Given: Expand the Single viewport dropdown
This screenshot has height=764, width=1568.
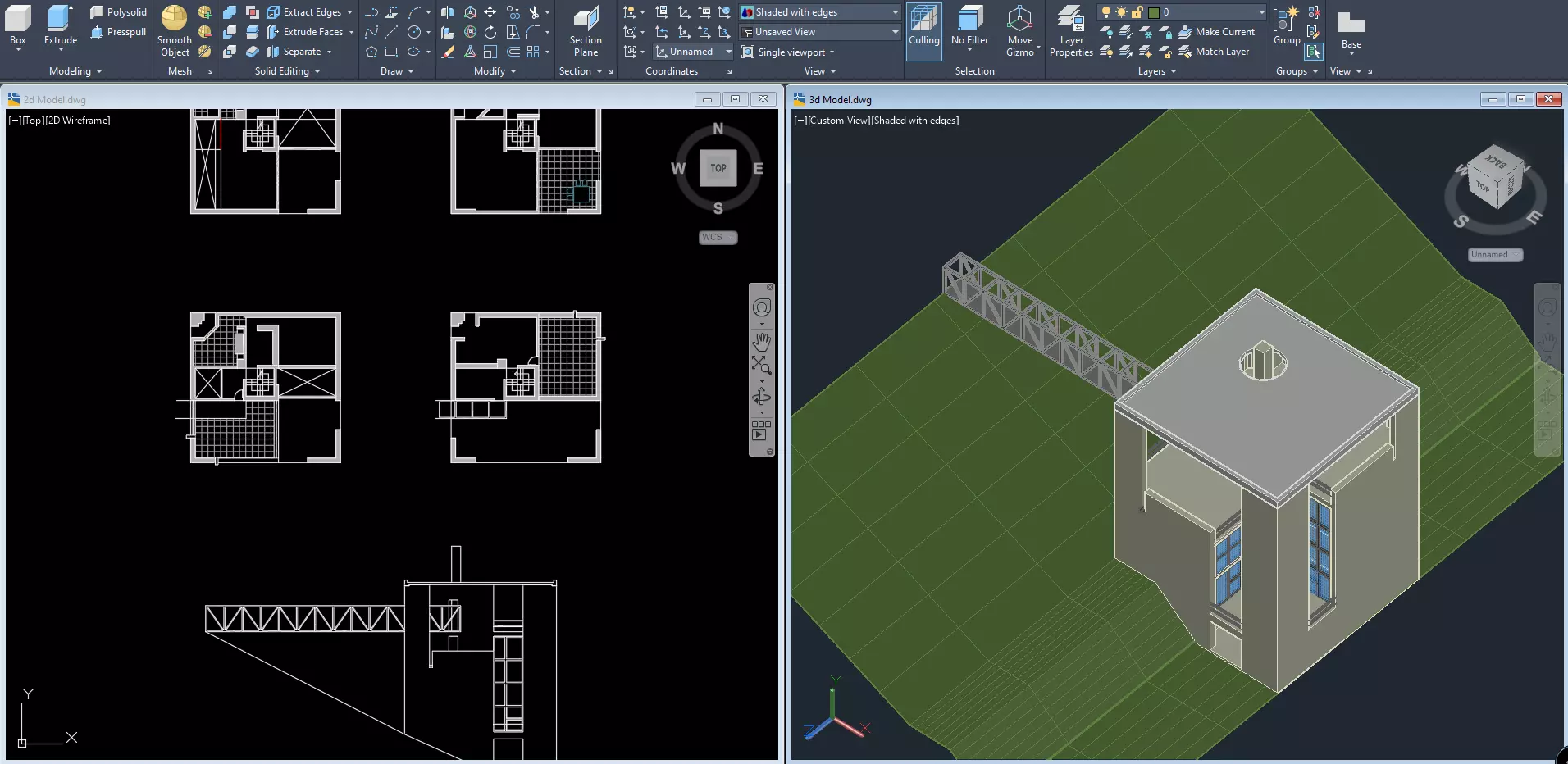Looking at the screenshot, I should click(x=788, y=52).
